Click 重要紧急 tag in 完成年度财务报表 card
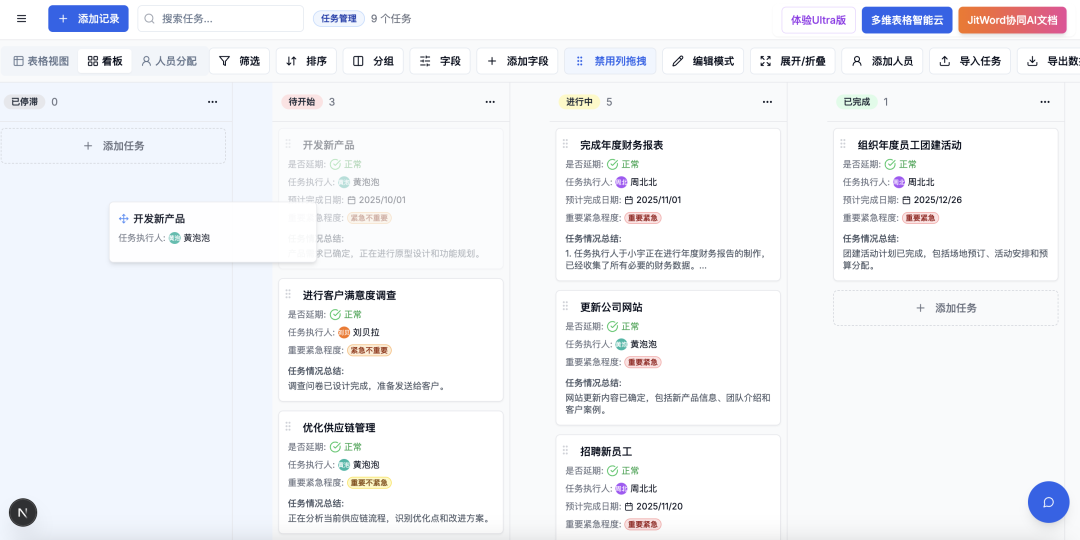This screenshot has height=540, width=1080. [643, 218]
